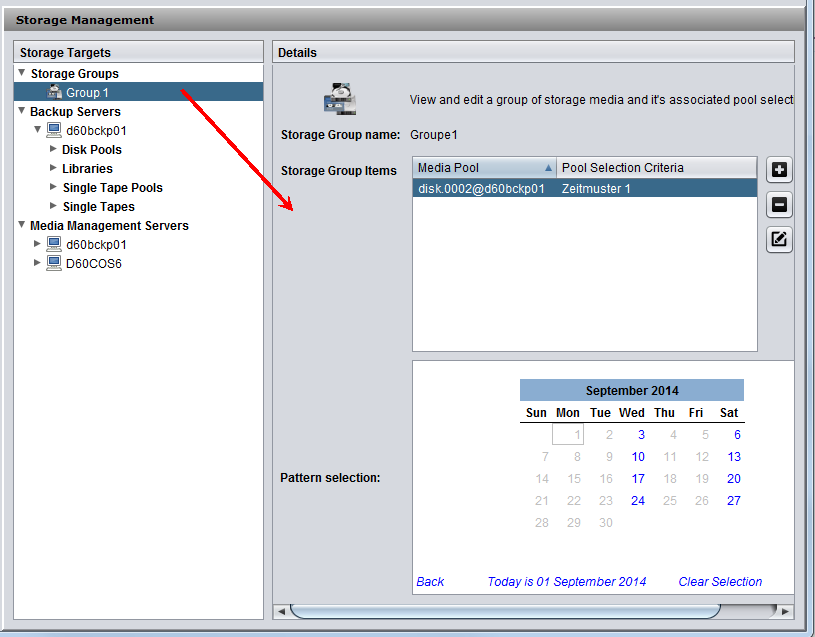Collapse the d60bckp01 backup server node
The height and width of the screenshot is (637, 815).
tap(37, 129)
